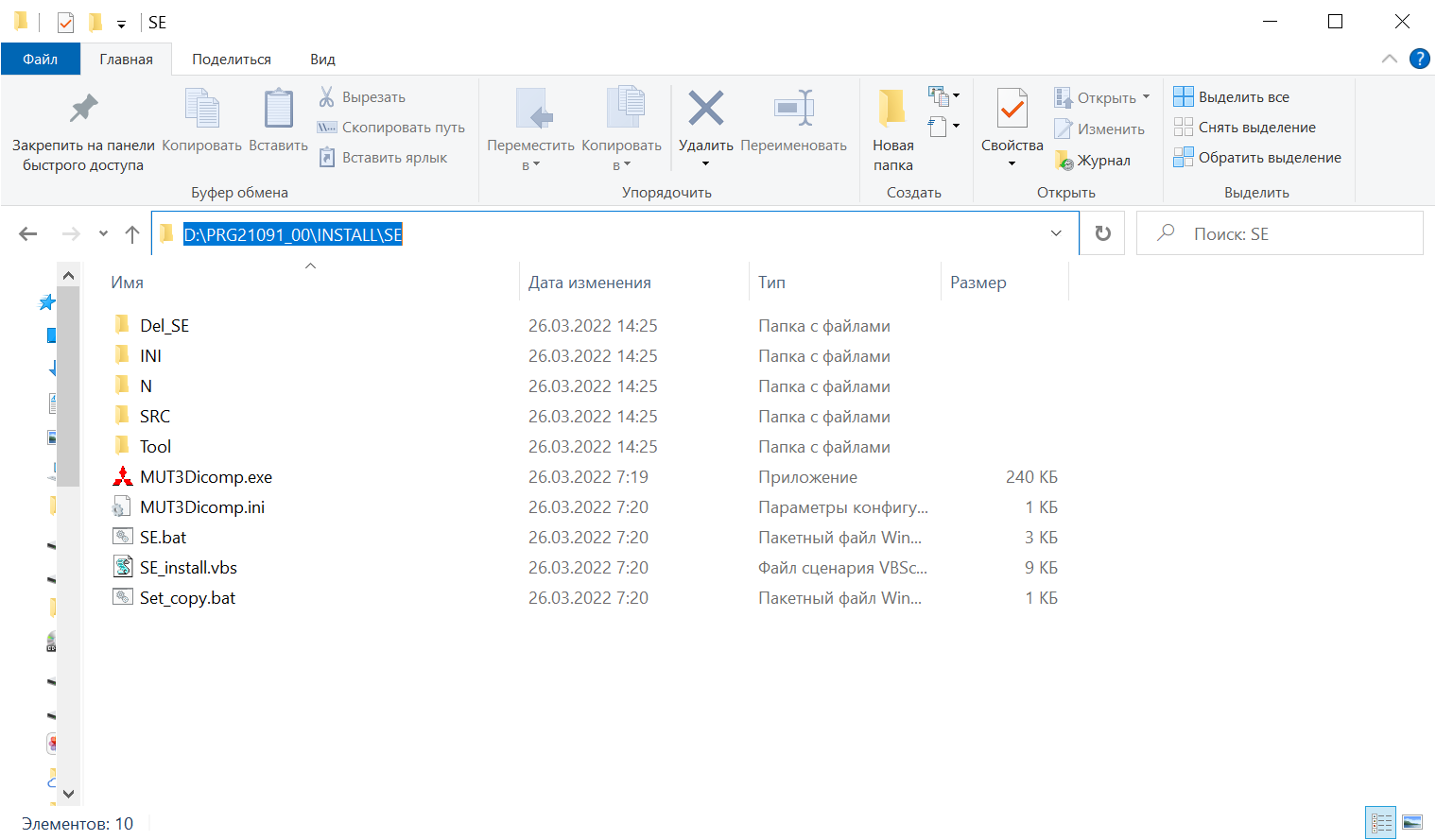The width and height of the screenshot is (1436, 840).
Task: Click the Удалить red X icon
Action: point(705,108)
